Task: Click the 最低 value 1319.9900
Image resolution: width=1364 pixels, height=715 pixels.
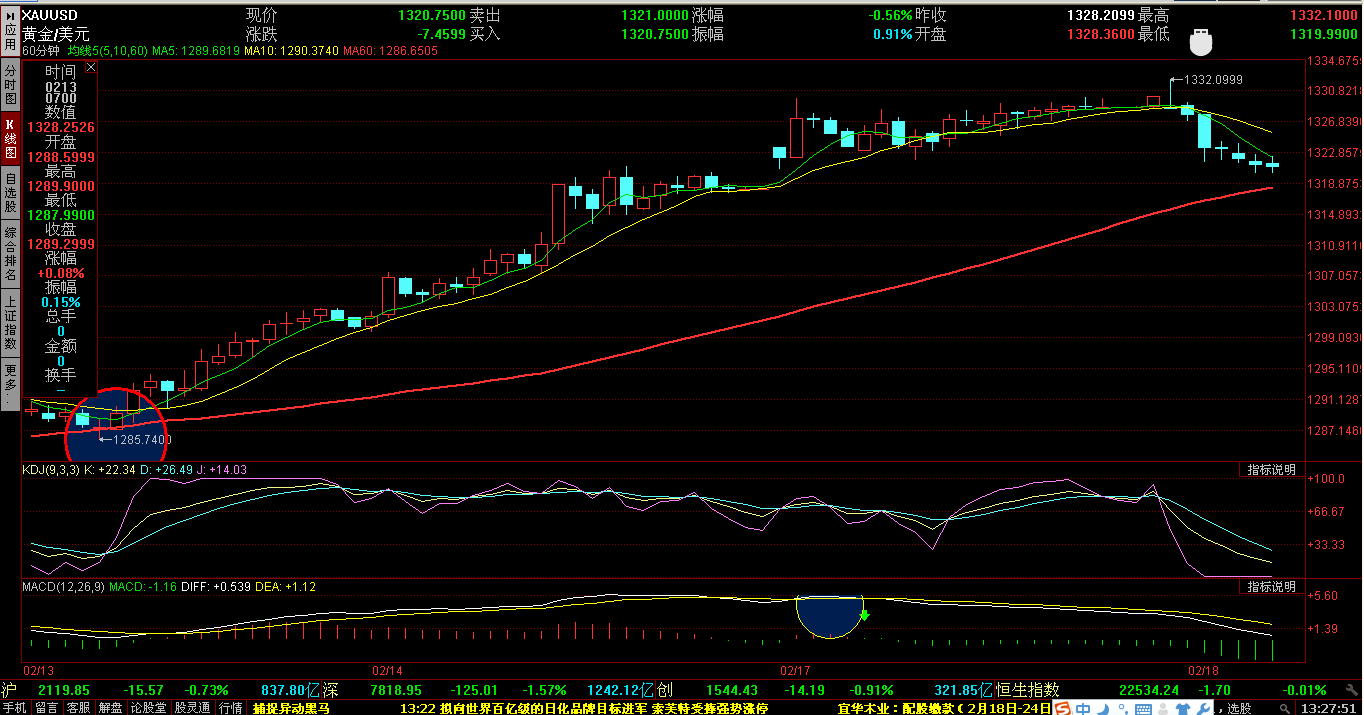Action: click(1325, 34)
